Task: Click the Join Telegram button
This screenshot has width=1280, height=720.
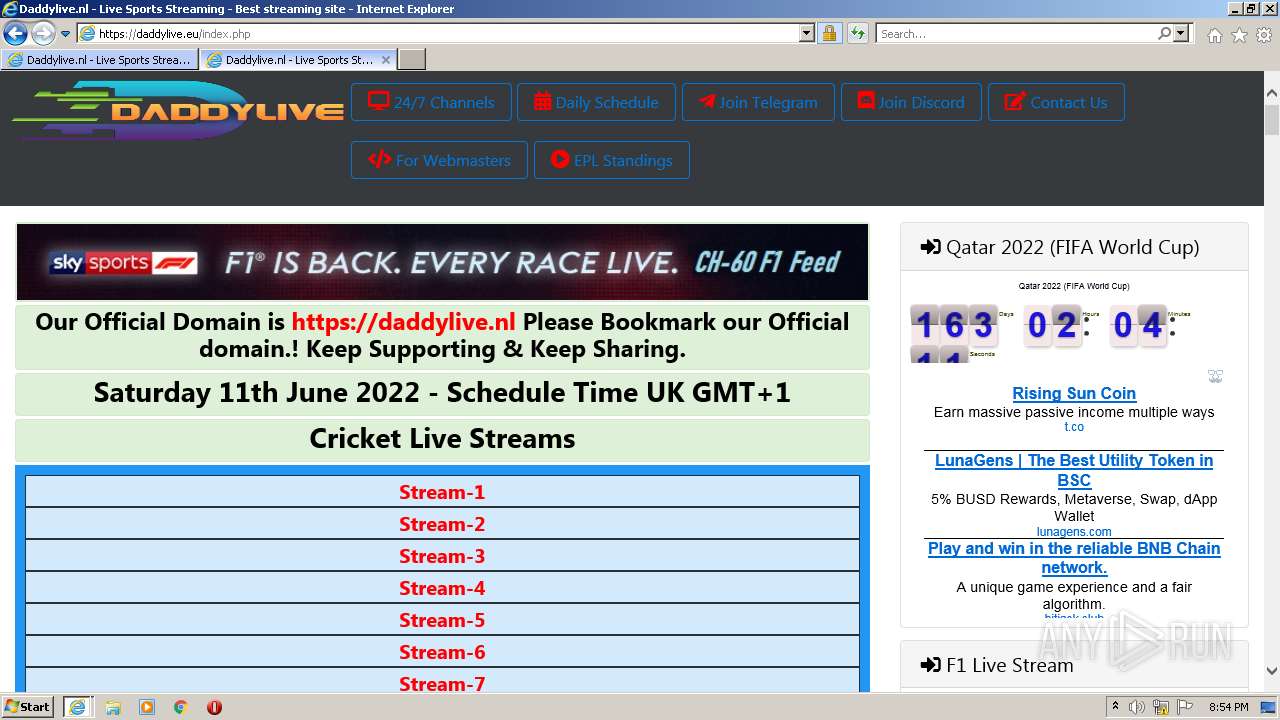Action: point(758,102)
